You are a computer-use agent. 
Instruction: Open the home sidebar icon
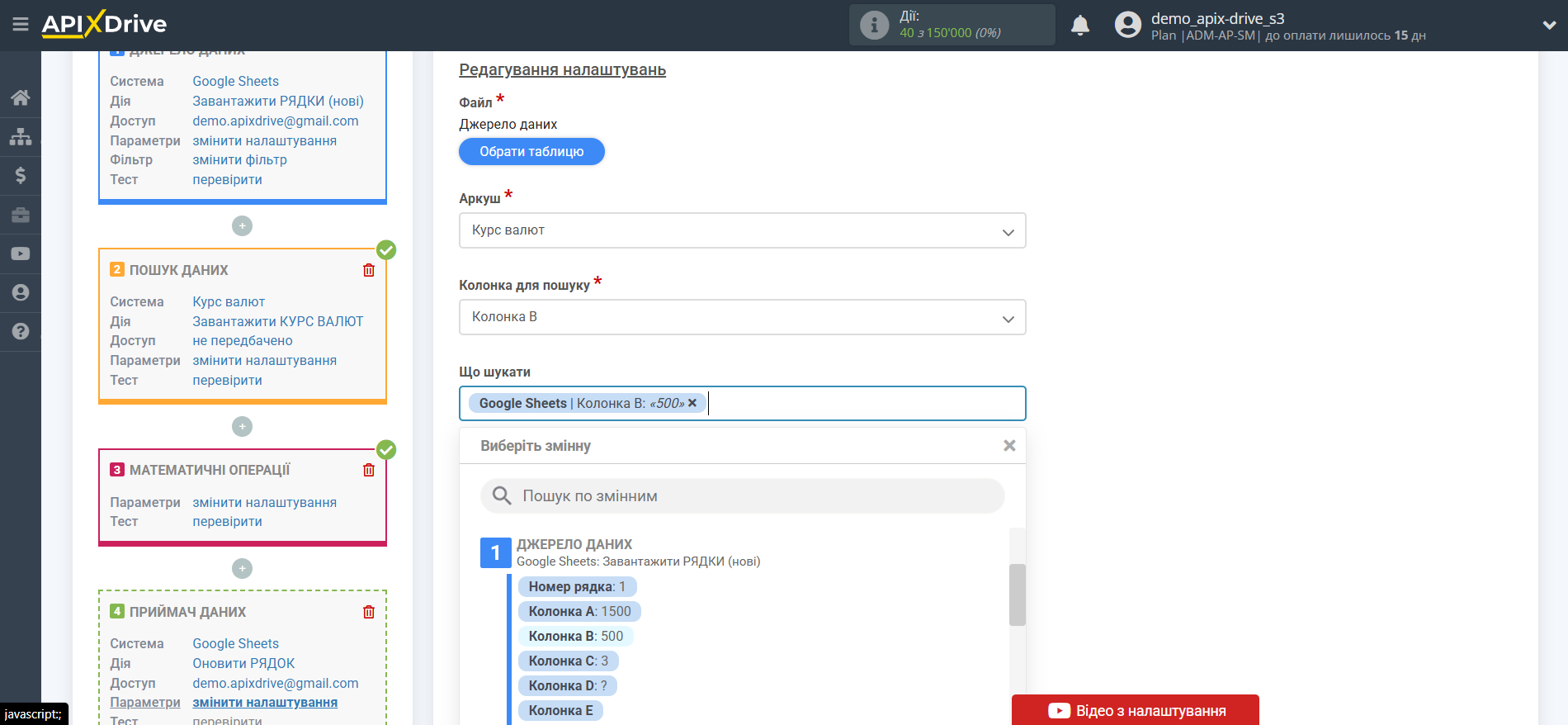(x=21, y=97)
